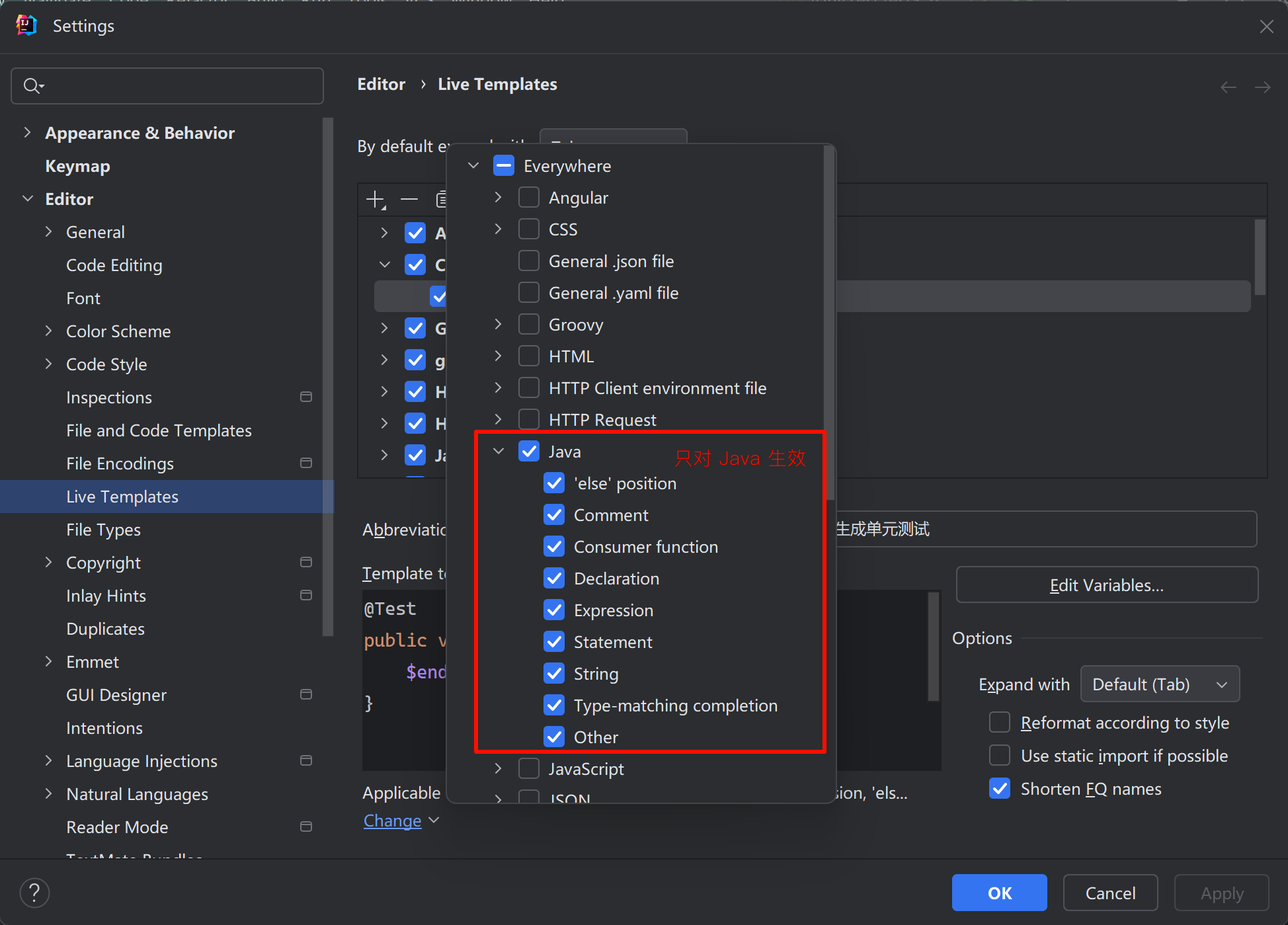Click the Copy Live Template icon

(x=441, y=200)
